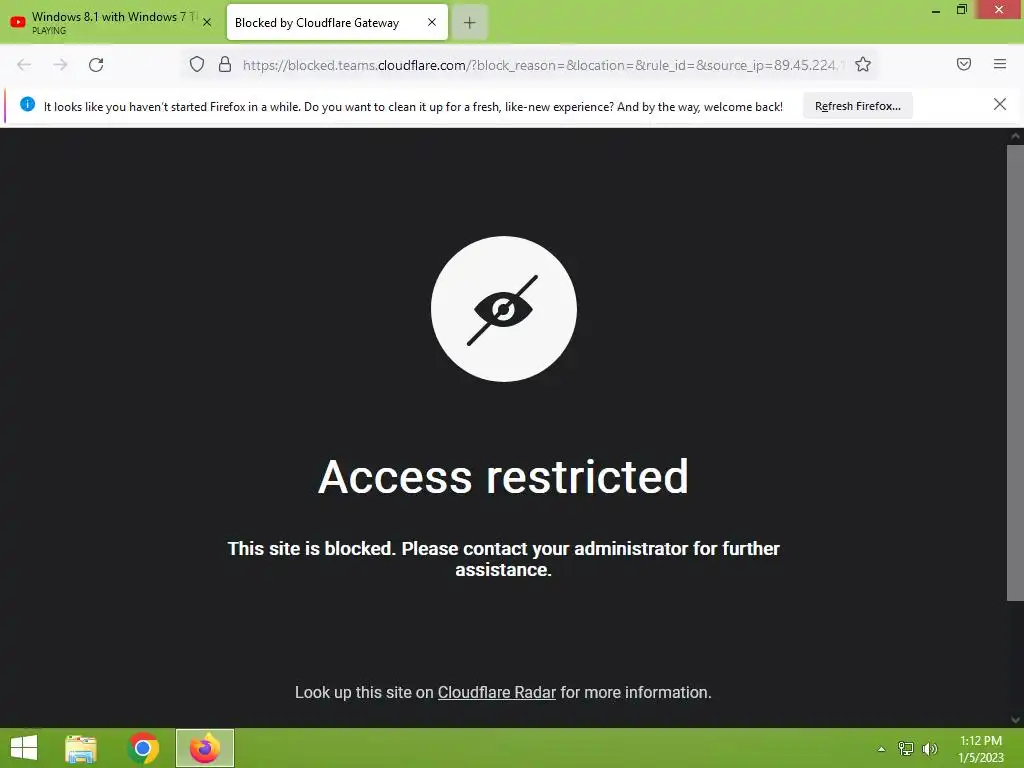Show hidden system tray icons arrow
This screenshot has width=1024, height=768.
tap(881, 749)
